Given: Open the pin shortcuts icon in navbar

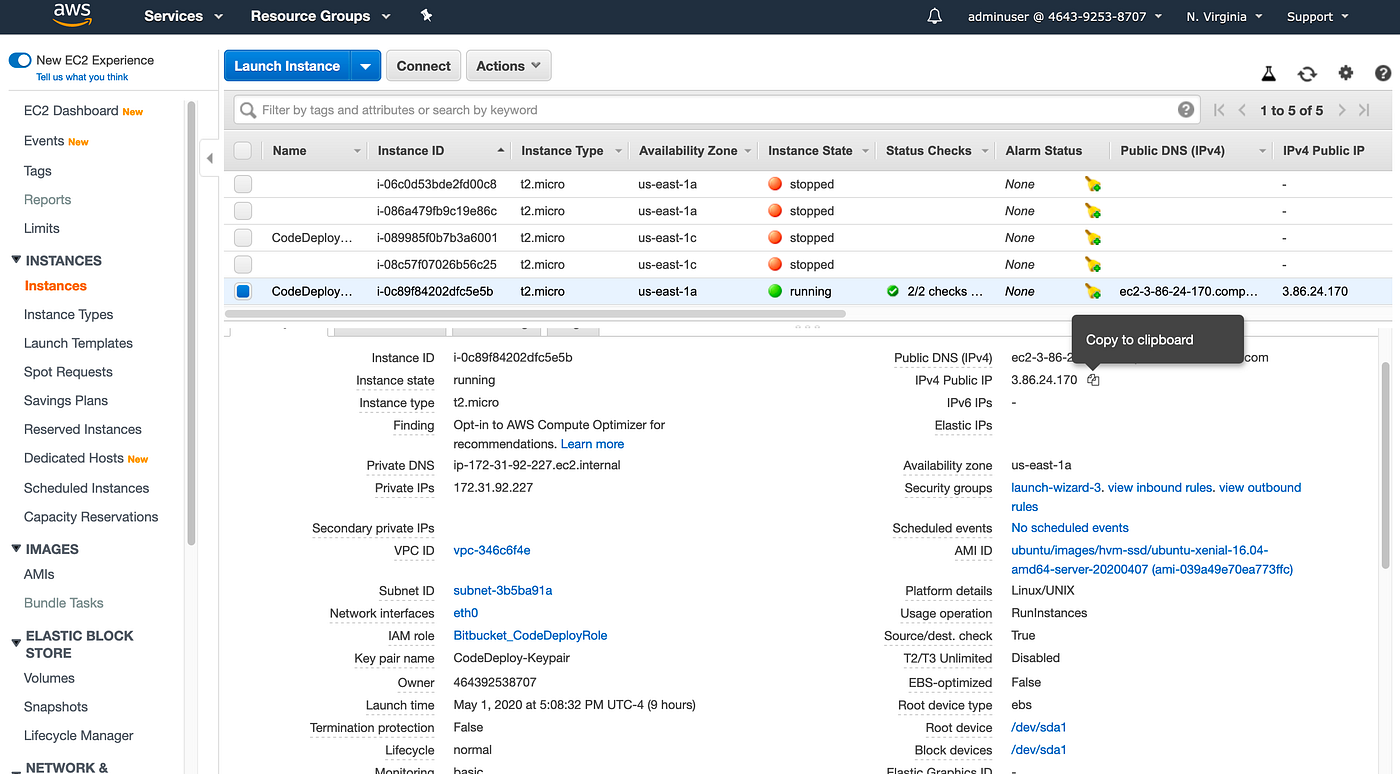Looking at the screenshot, I should [427, 16].
